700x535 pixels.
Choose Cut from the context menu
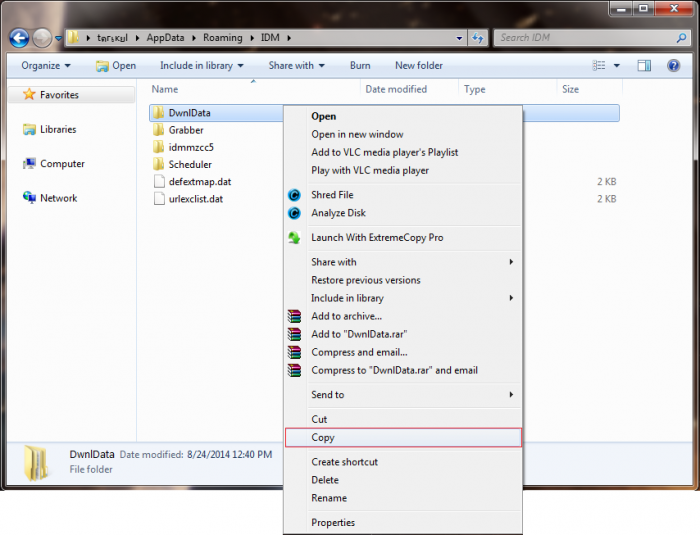click(x=319, y=419)
